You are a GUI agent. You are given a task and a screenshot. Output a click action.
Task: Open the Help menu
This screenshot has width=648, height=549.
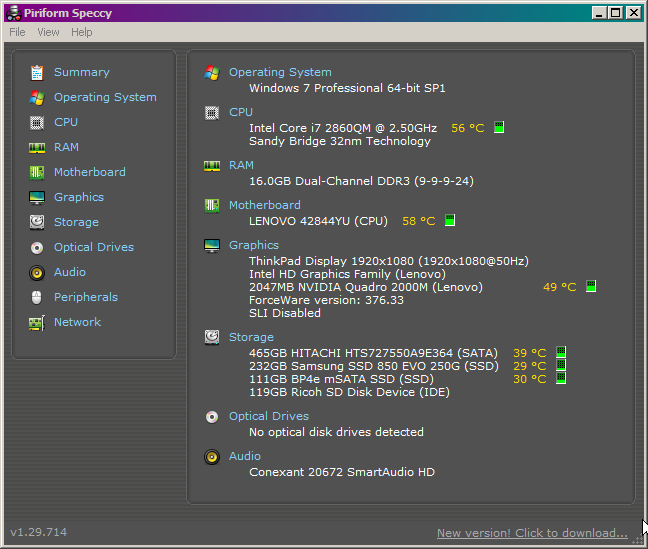[82, 32]
